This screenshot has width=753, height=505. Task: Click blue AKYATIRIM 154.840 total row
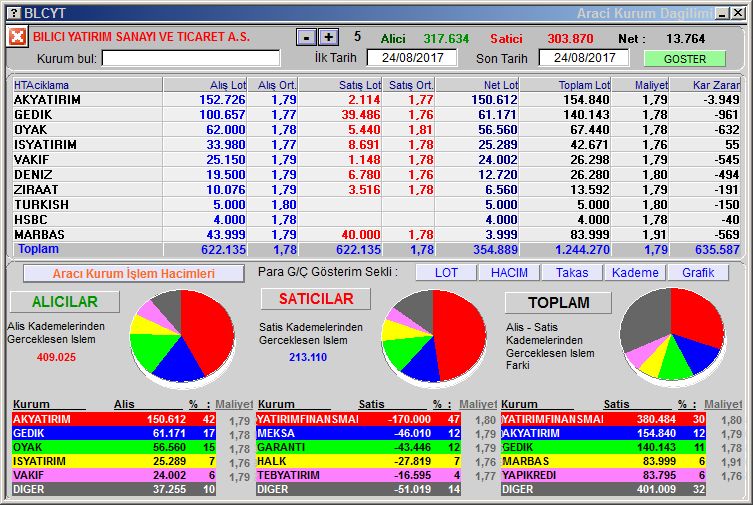(603, 433)
